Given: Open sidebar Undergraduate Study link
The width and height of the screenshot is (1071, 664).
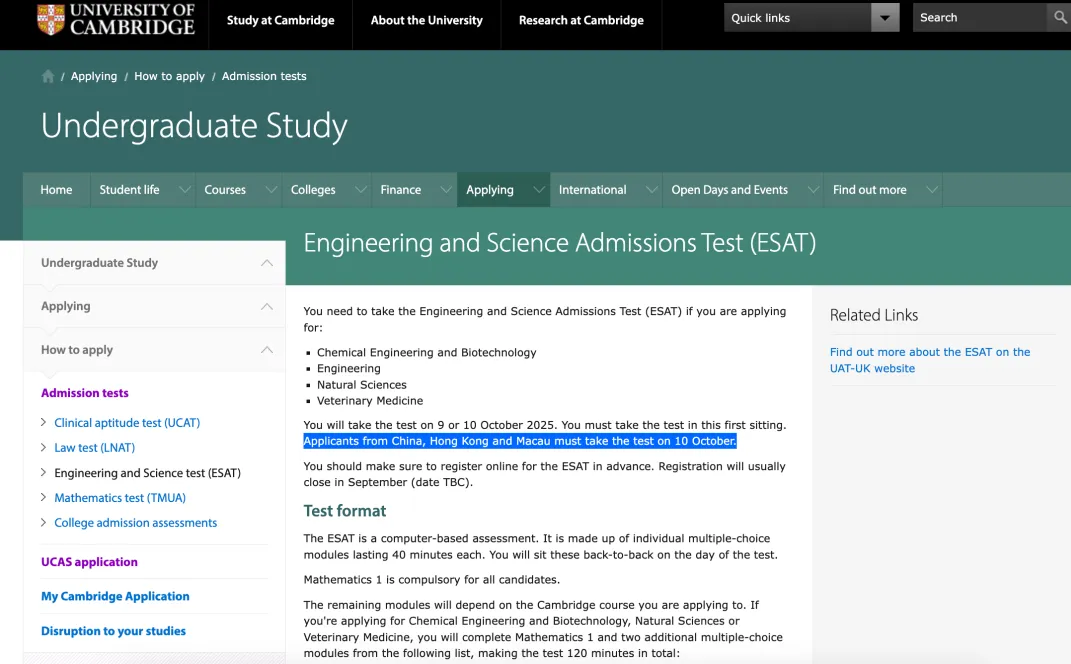Looking at the screenshot, I should [x=99, y=263].
